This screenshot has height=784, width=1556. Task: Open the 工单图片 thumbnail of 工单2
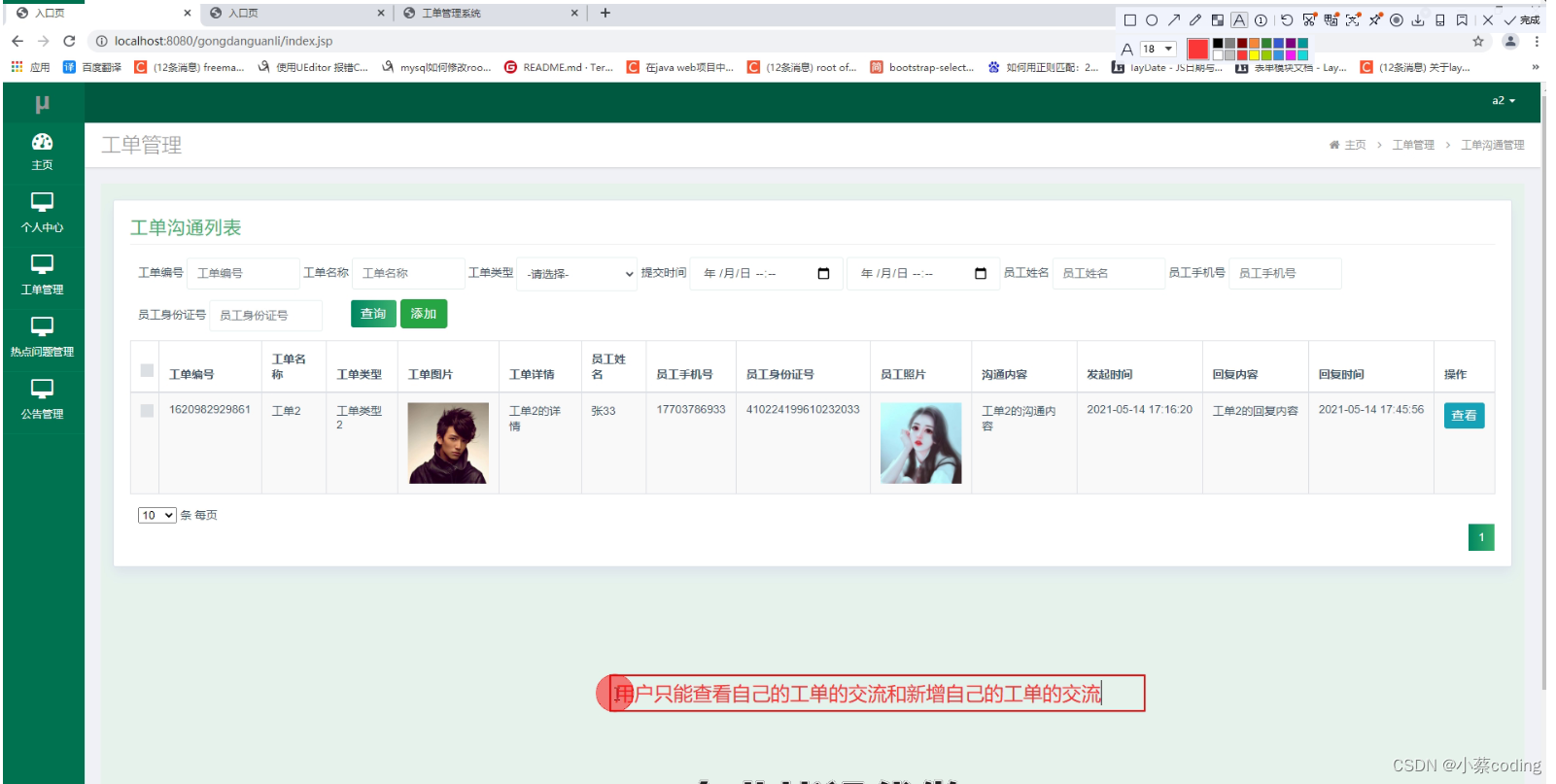(448, 443)
